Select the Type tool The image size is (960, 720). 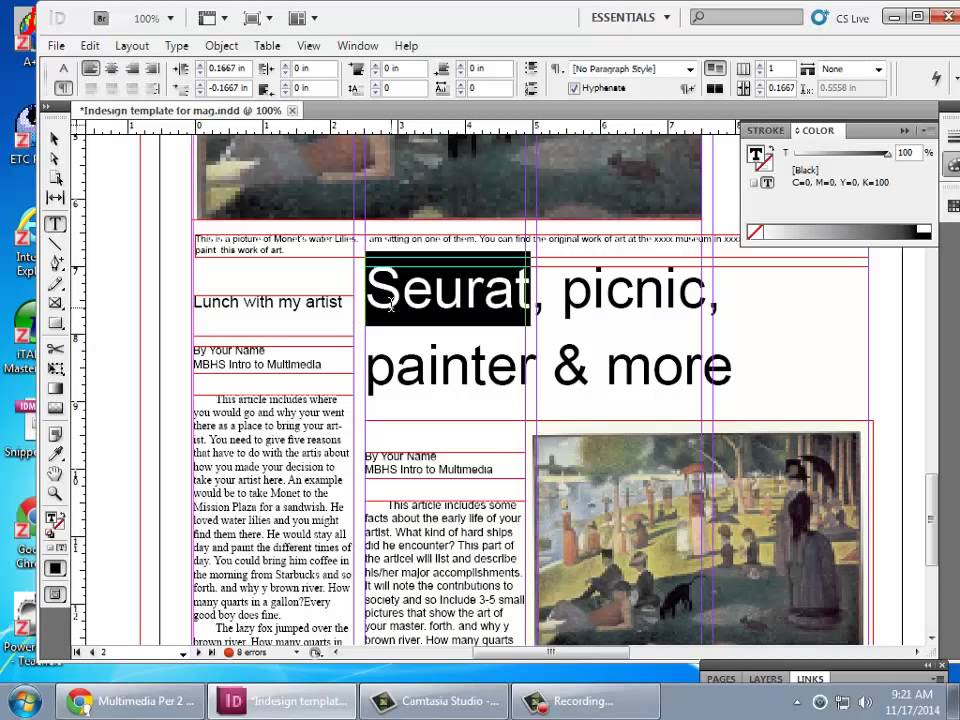pos(54,224)
